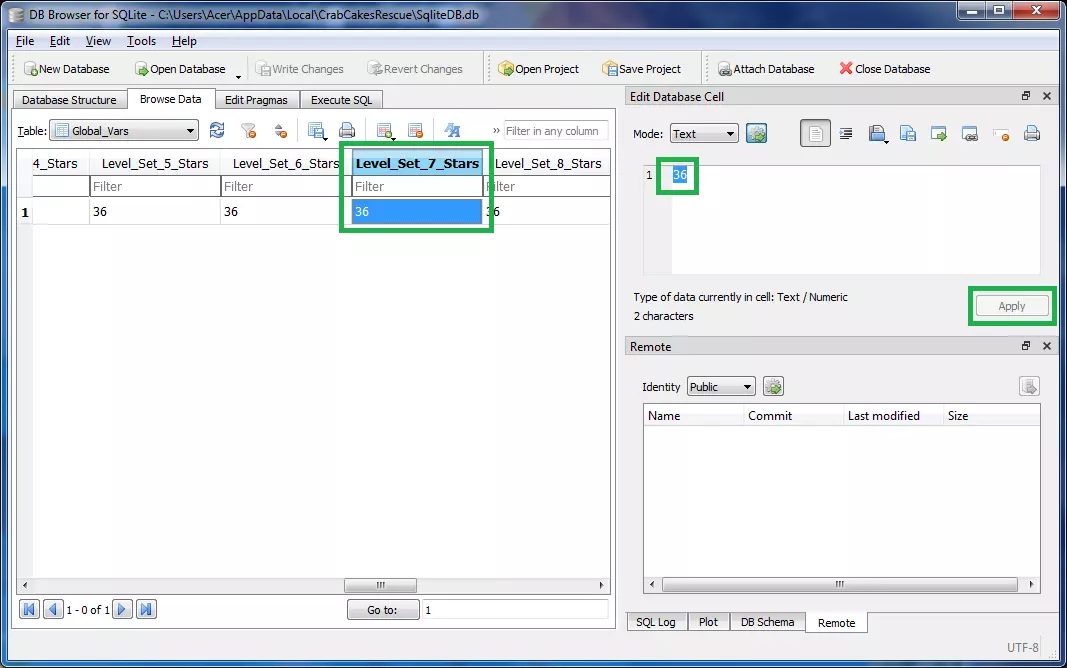Image resolution: width=1067 pixels, height=668 pixels.
Task: Click the find and replace text icon
Action: 453,131
